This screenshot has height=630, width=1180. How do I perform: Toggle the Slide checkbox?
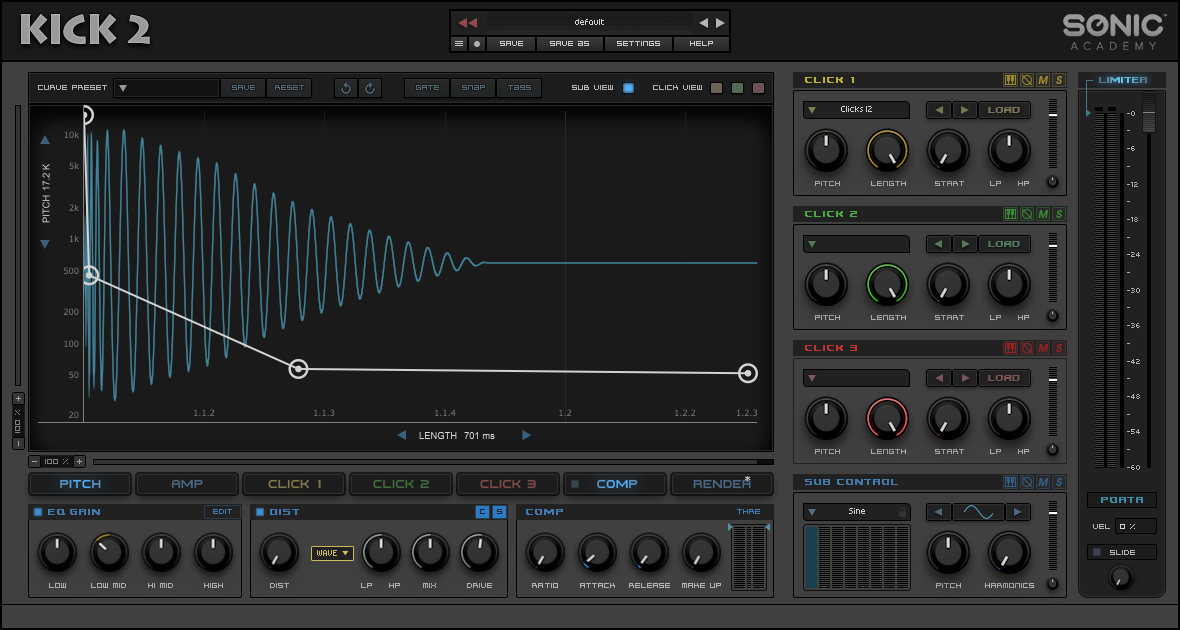1096,552
